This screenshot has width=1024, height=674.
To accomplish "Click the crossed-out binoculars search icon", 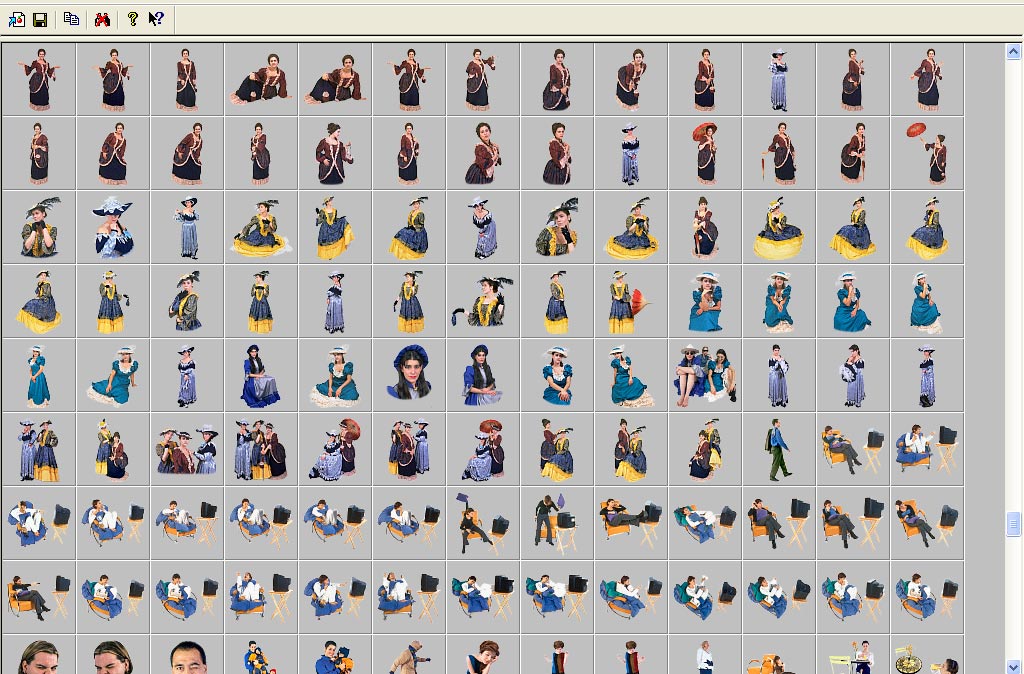I will (102, 20).
